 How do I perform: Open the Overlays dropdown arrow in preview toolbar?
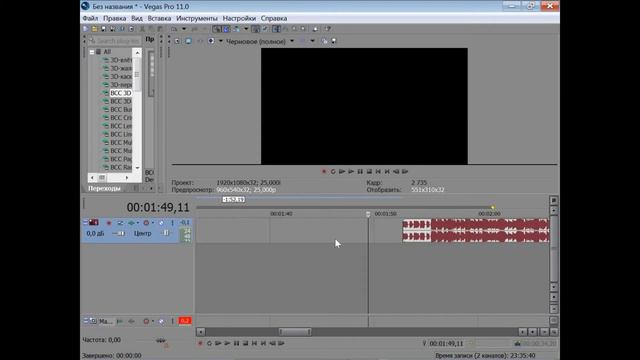click(312, 41)
